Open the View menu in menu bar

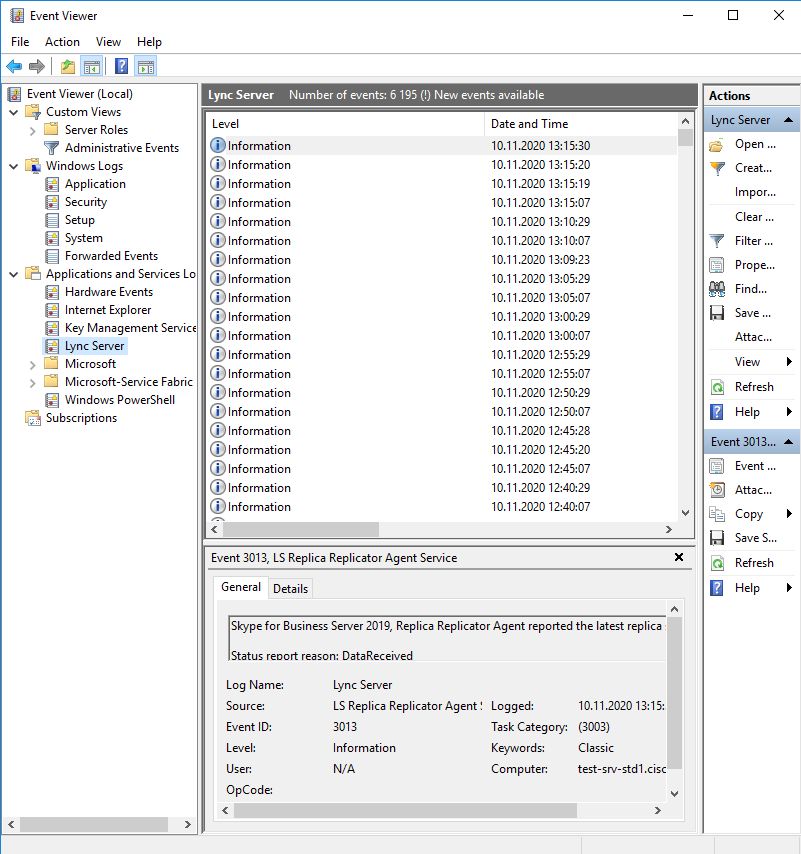point(108,42)
